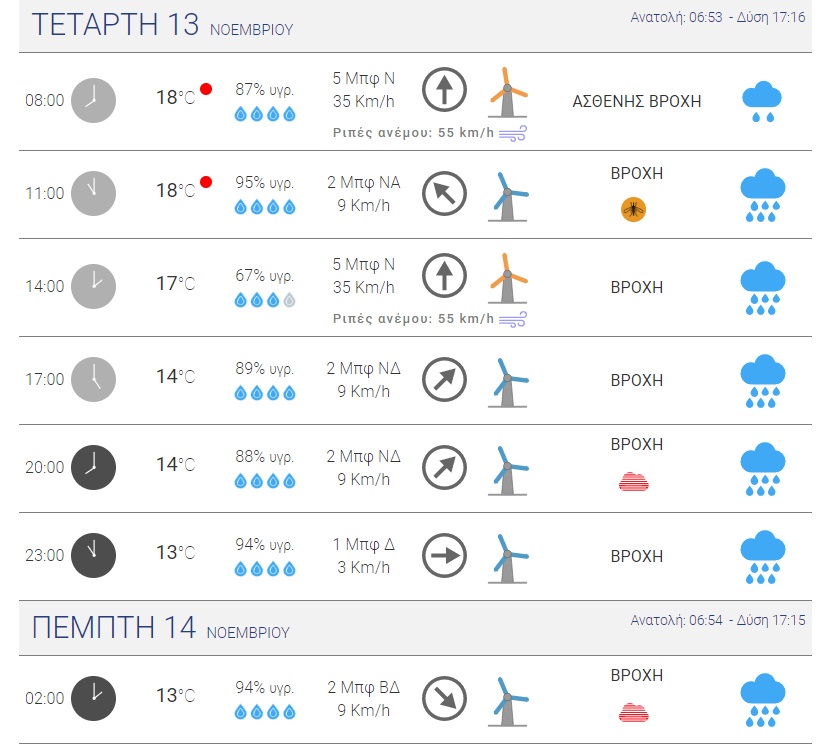835x747 pixels.
Task: Click the blue windmill icon at 17:00
Action: 507,381
